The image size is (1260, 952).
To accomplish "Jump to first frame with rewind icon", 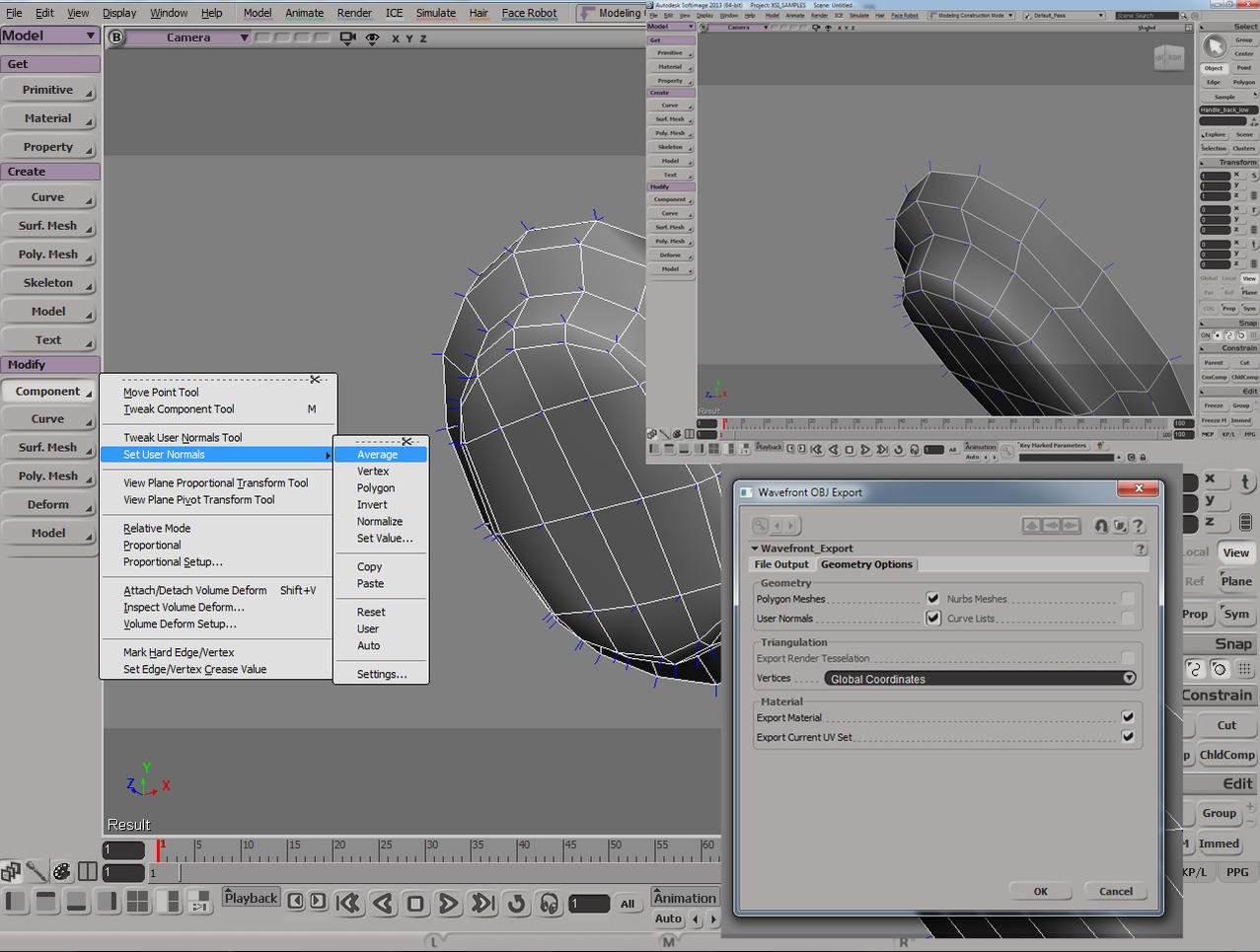I will point(347,903).
